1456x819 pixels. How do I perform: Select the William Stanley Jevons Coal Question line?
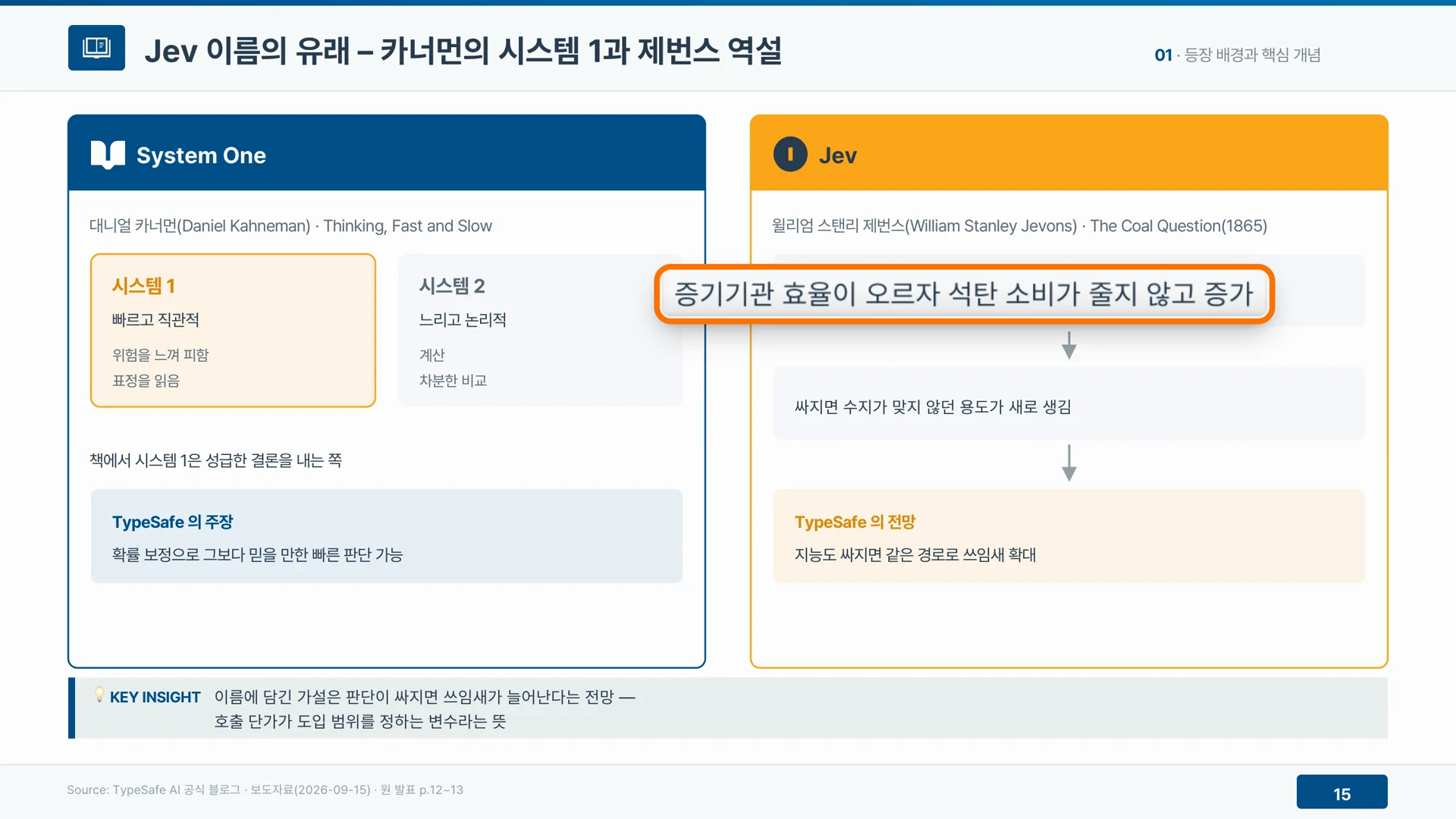click(x=1019, y=226)
